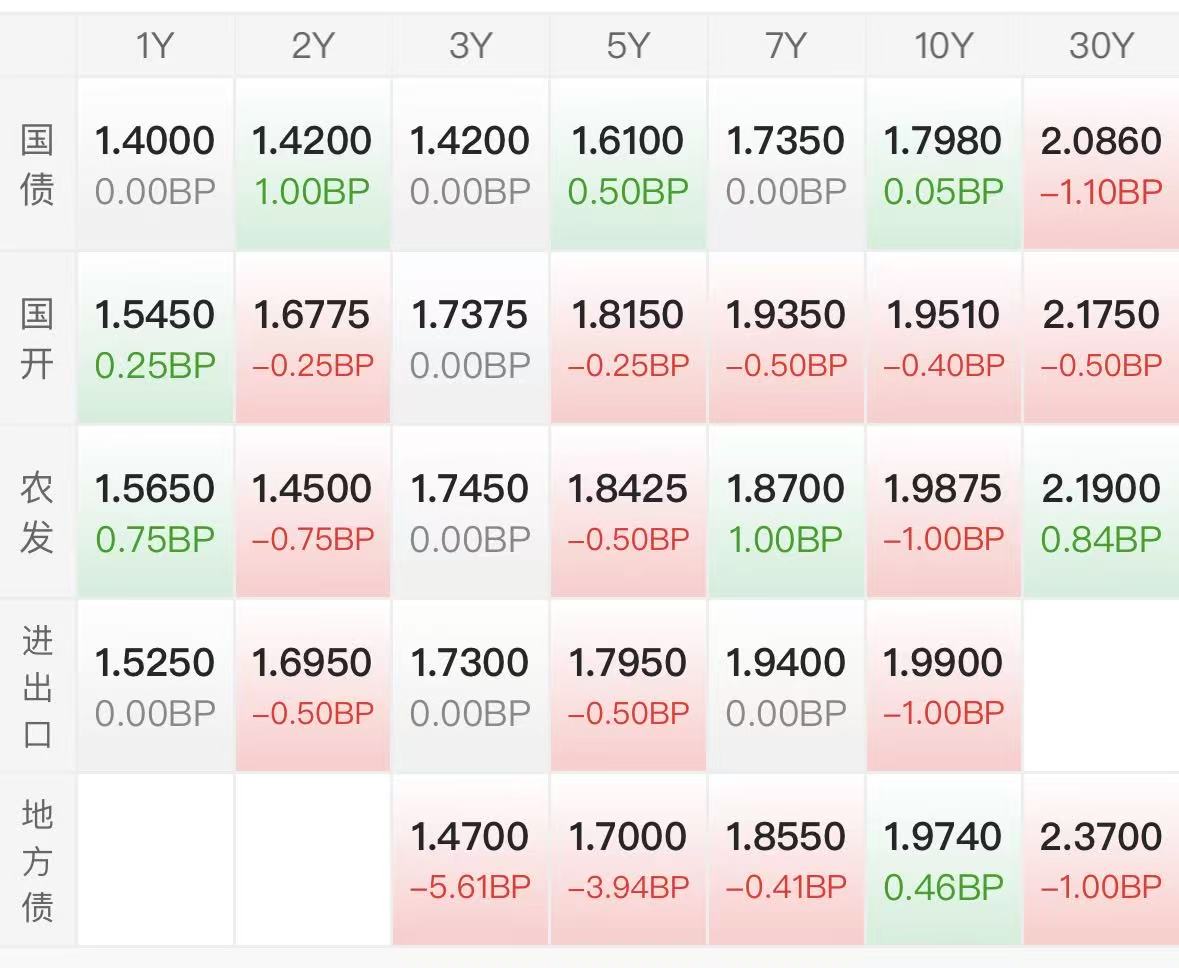Click the 国债 row label
The width and height of the screenshot is (1179, 968).
[37, 164]
